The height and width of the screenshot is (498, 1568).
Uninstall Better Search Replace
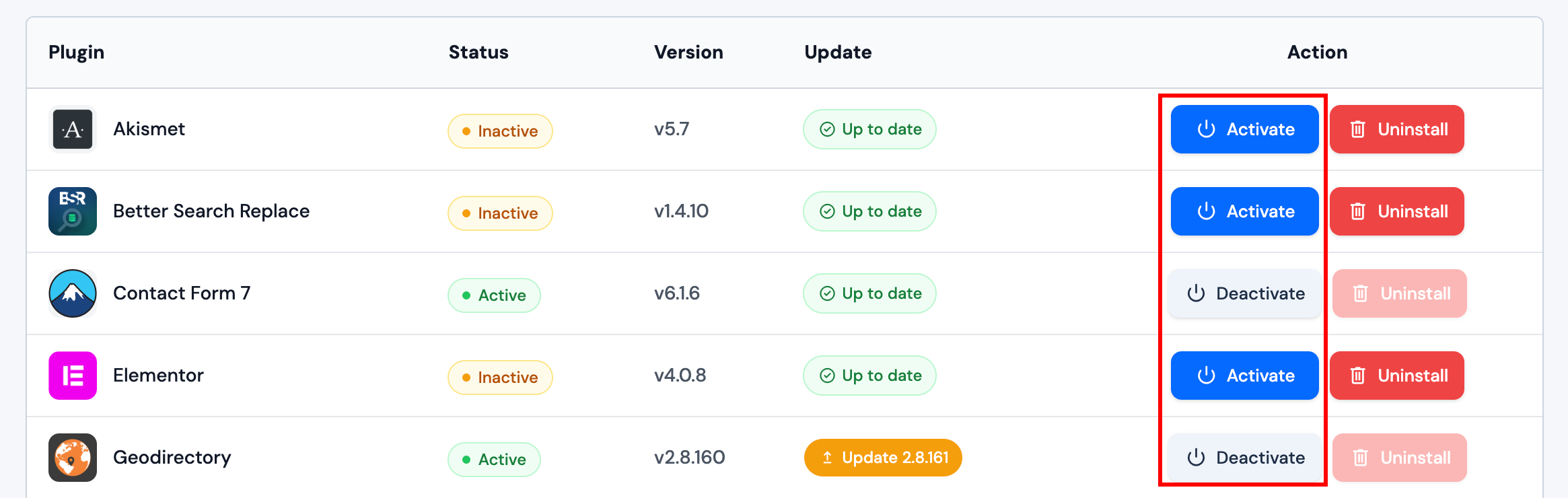click(1397, 211)
